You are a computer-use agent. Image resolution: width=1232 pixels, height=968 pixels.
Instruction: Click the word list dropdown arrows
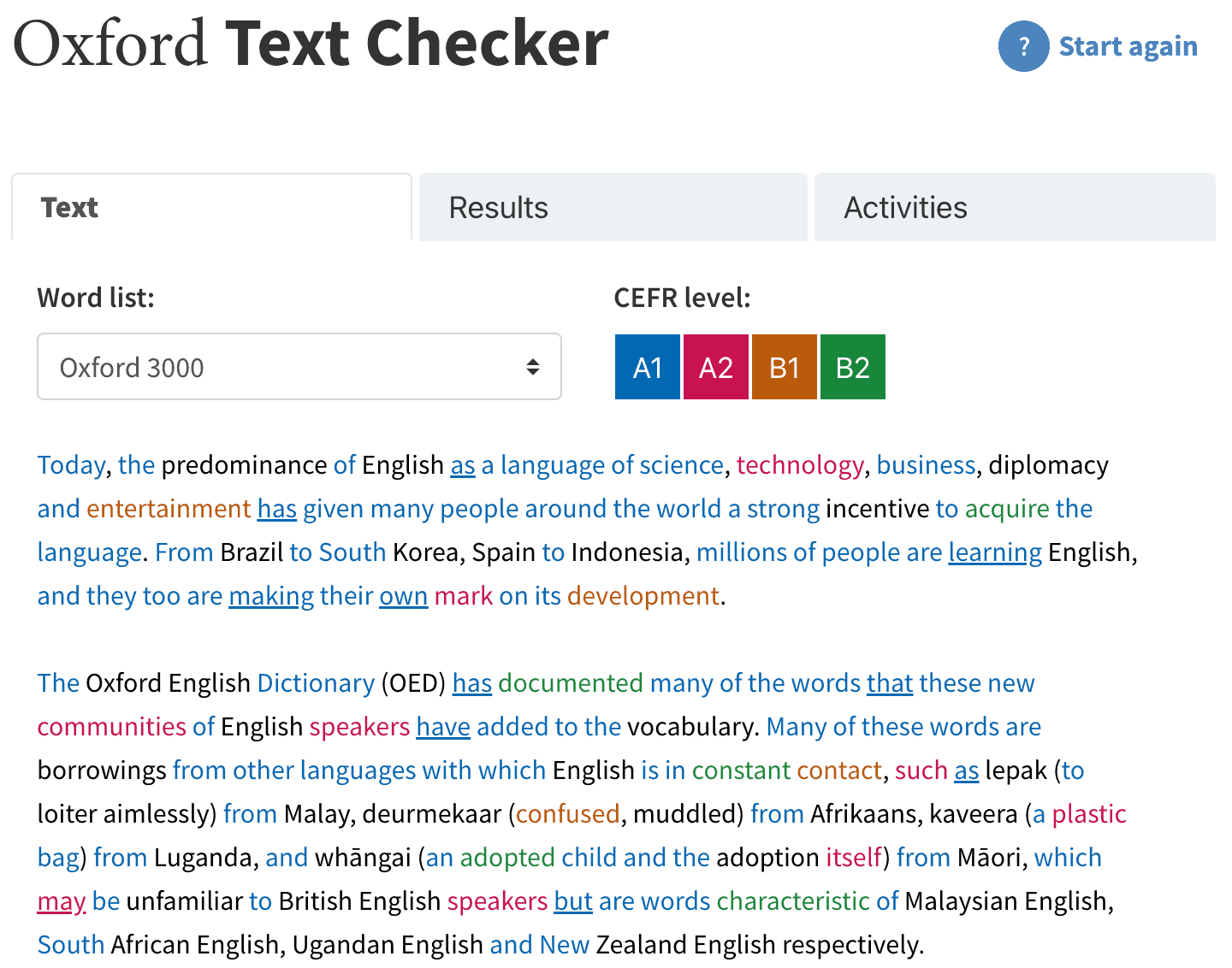532,367
